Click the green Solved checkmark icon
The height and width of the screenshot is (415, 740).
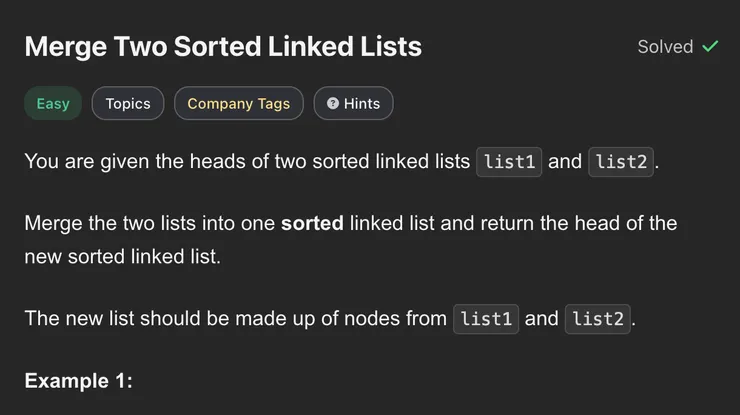pyautogui.click(x=710, y=46)
